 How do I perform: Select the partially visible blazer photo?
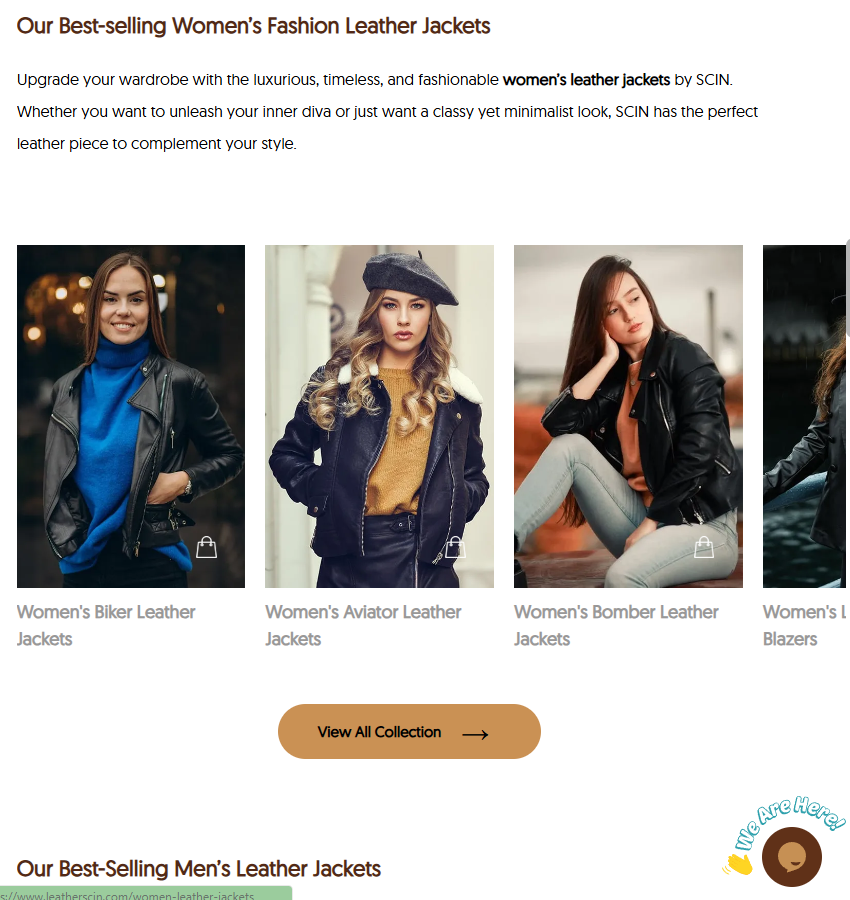804,416
